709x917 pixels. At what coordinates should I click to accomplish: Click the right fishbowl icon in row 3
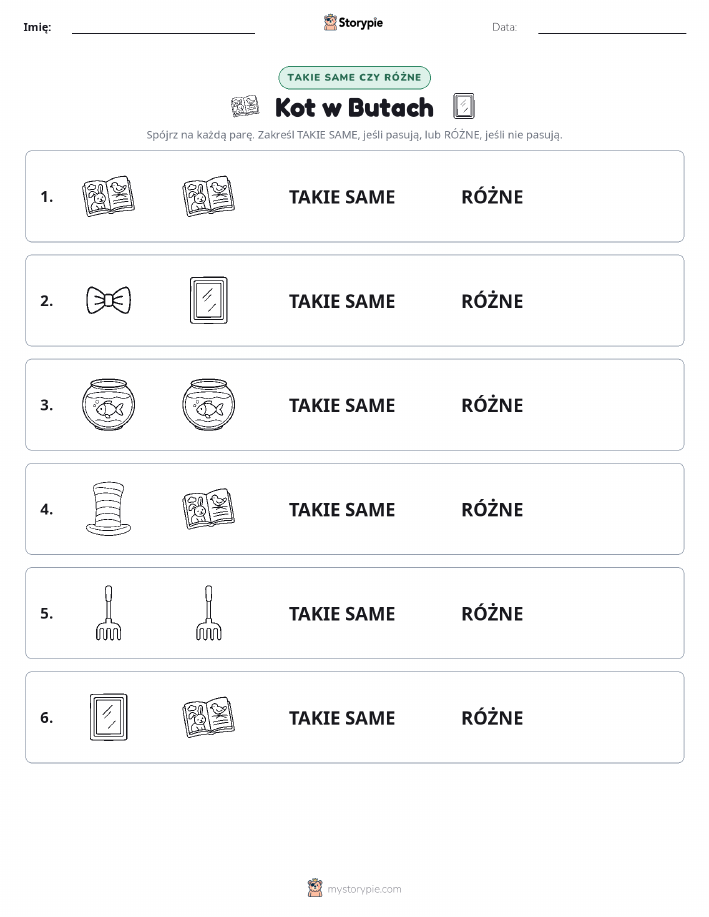click(209, 405)
